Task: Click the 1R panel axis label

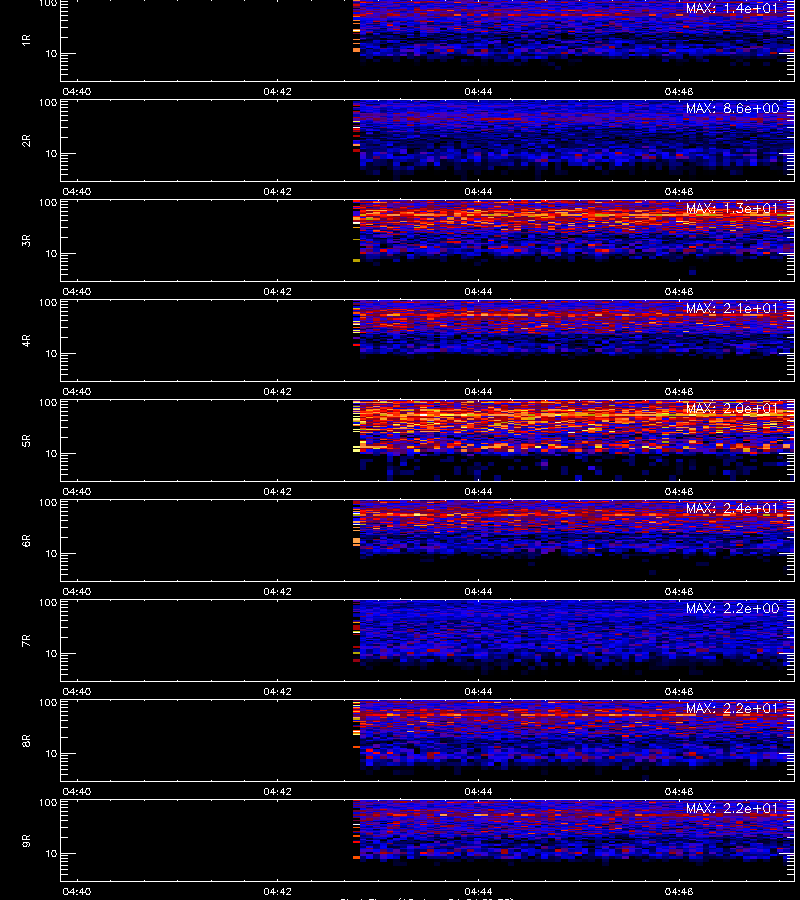Action: click(x=26, y=40)
